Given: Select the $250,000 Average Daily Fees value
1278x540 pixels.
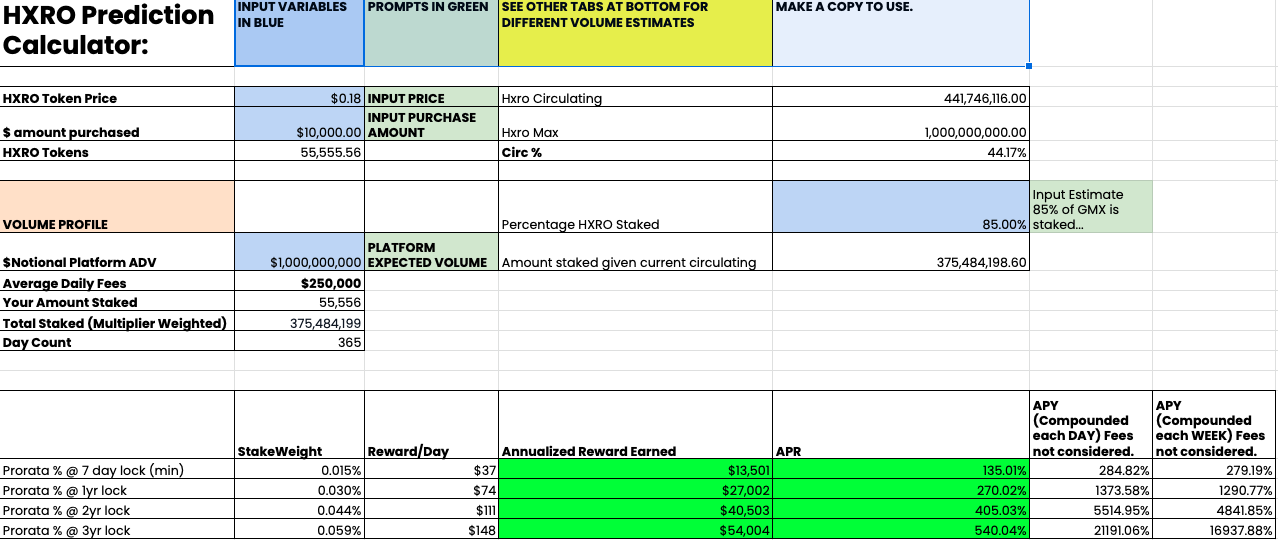Looking at the screenshot, I should tap(299, 283).
